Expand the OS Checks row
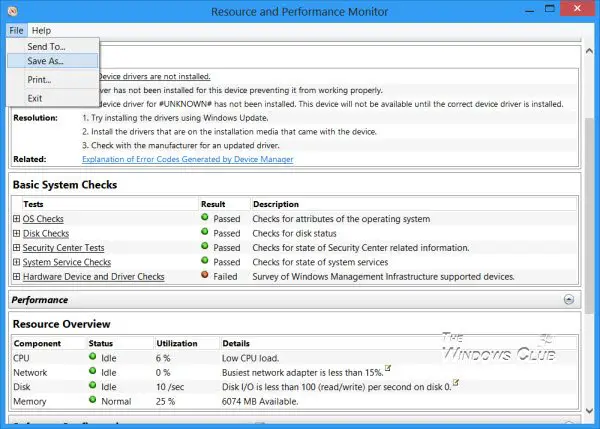This screenshot has height=429, width=600. 16,219
